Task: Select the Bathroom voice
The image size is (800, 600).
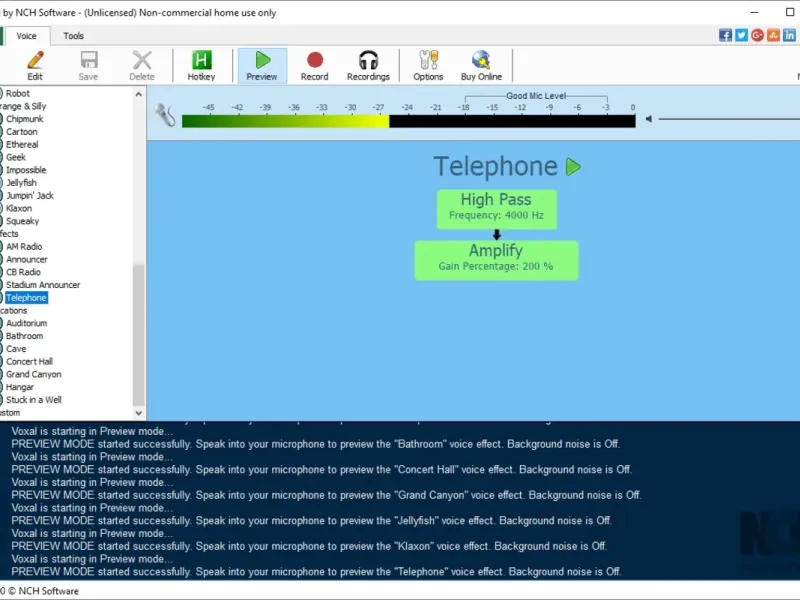Action: click(x=24, y=336)
